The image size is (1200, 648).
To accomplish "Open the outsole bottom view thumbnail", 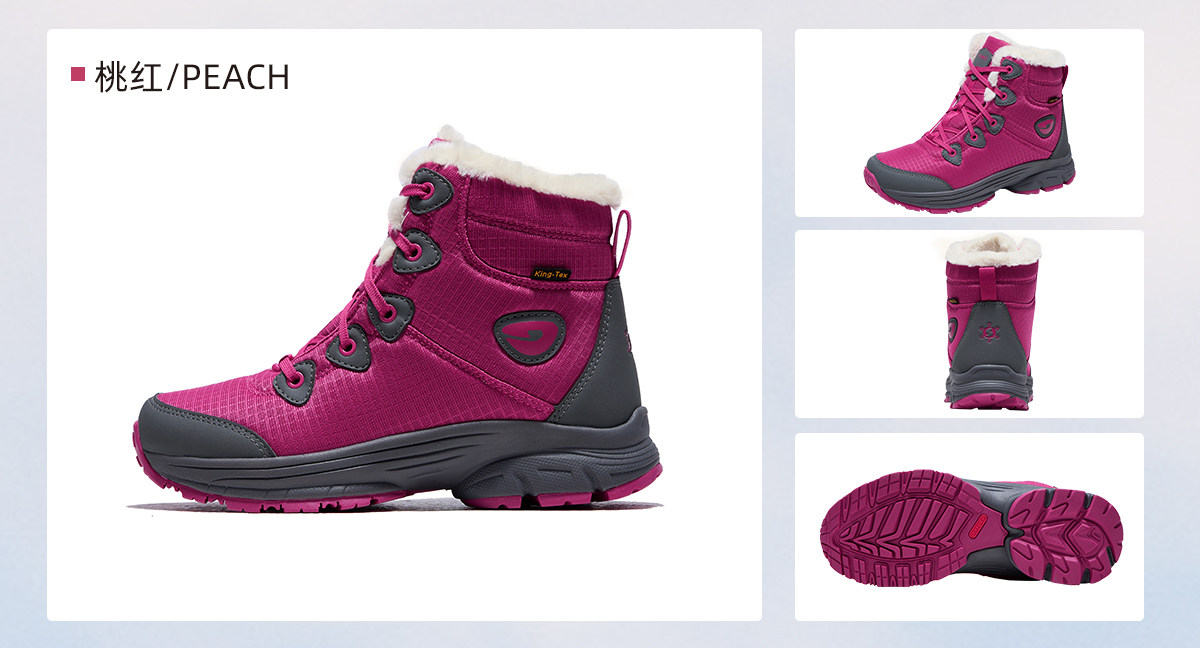I will click(969, 527).
